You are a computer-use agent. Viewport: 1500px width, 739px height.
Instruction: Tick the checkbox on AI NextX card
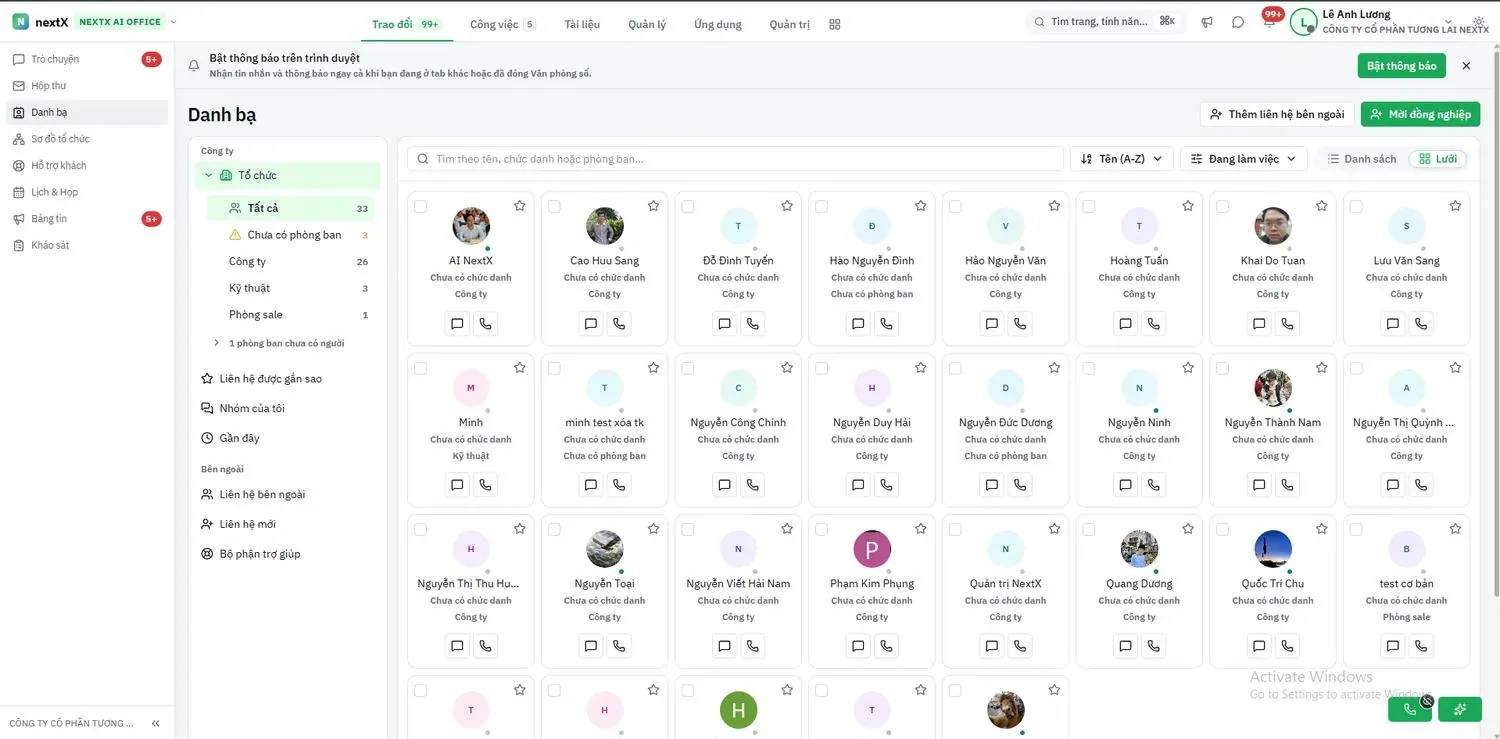click(x=421, y=207)
